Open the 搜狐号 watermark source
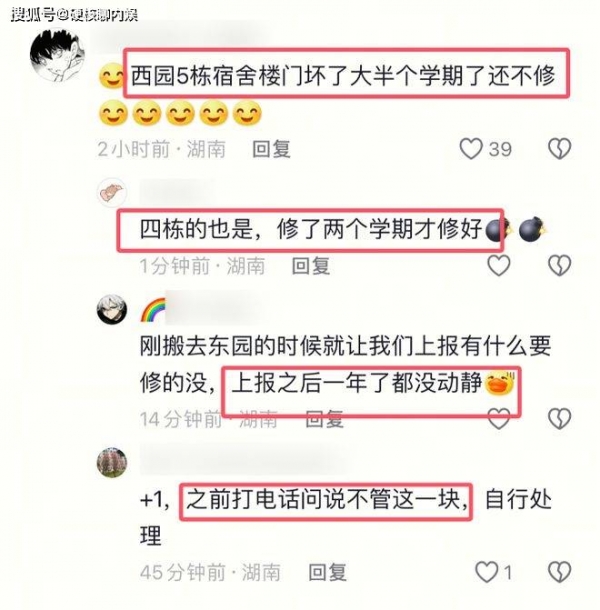 click(x=74, y=15)
